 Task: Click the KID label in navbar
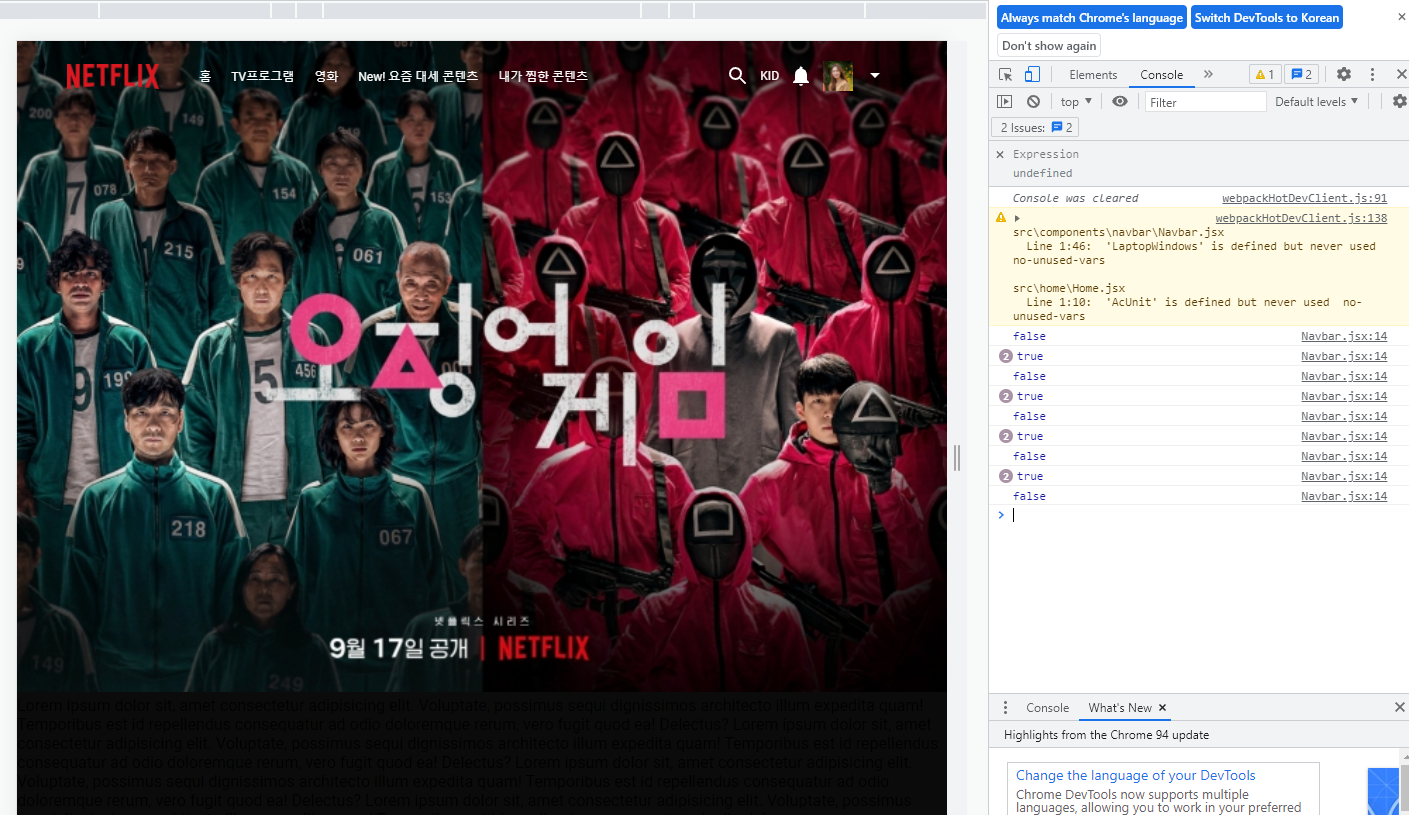(769, 76)
